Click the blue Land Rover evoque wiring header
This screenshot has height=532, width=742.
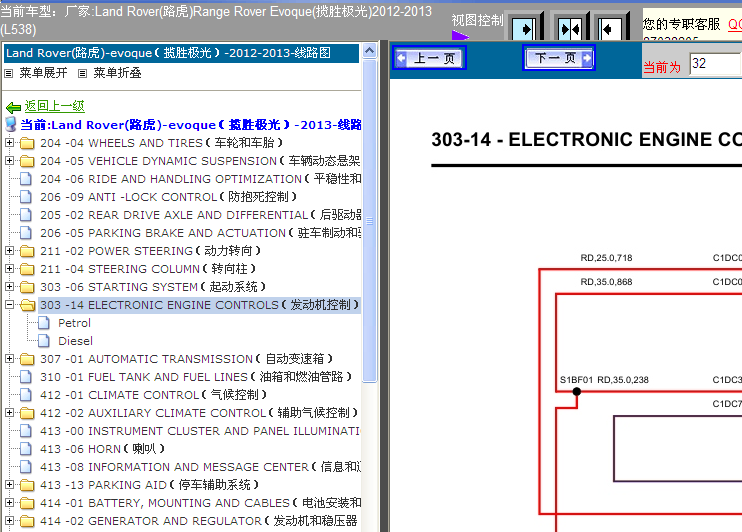(x=181, y=53)
